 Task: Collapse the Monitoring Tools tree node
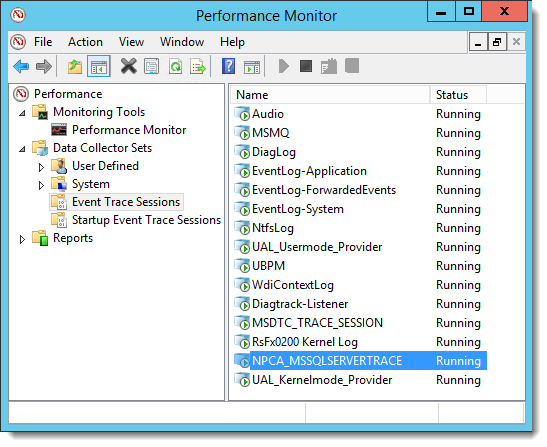22,113
